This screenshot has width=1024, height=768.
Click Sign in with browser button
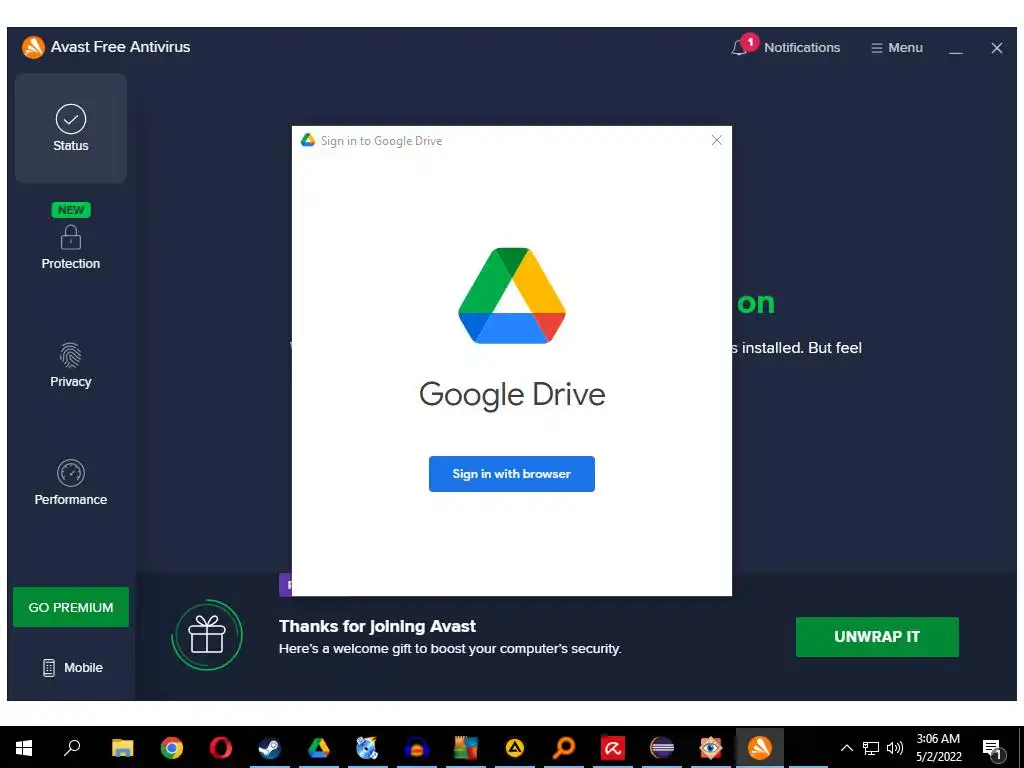[511, 474]
